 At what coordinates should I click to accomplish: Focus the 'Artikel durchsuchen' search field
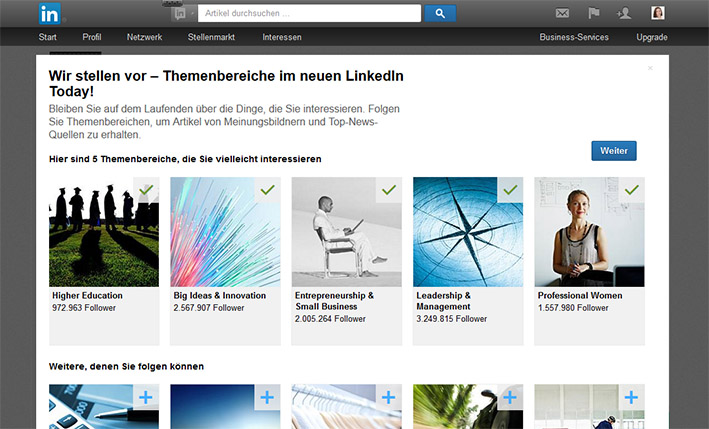[309, 14]
